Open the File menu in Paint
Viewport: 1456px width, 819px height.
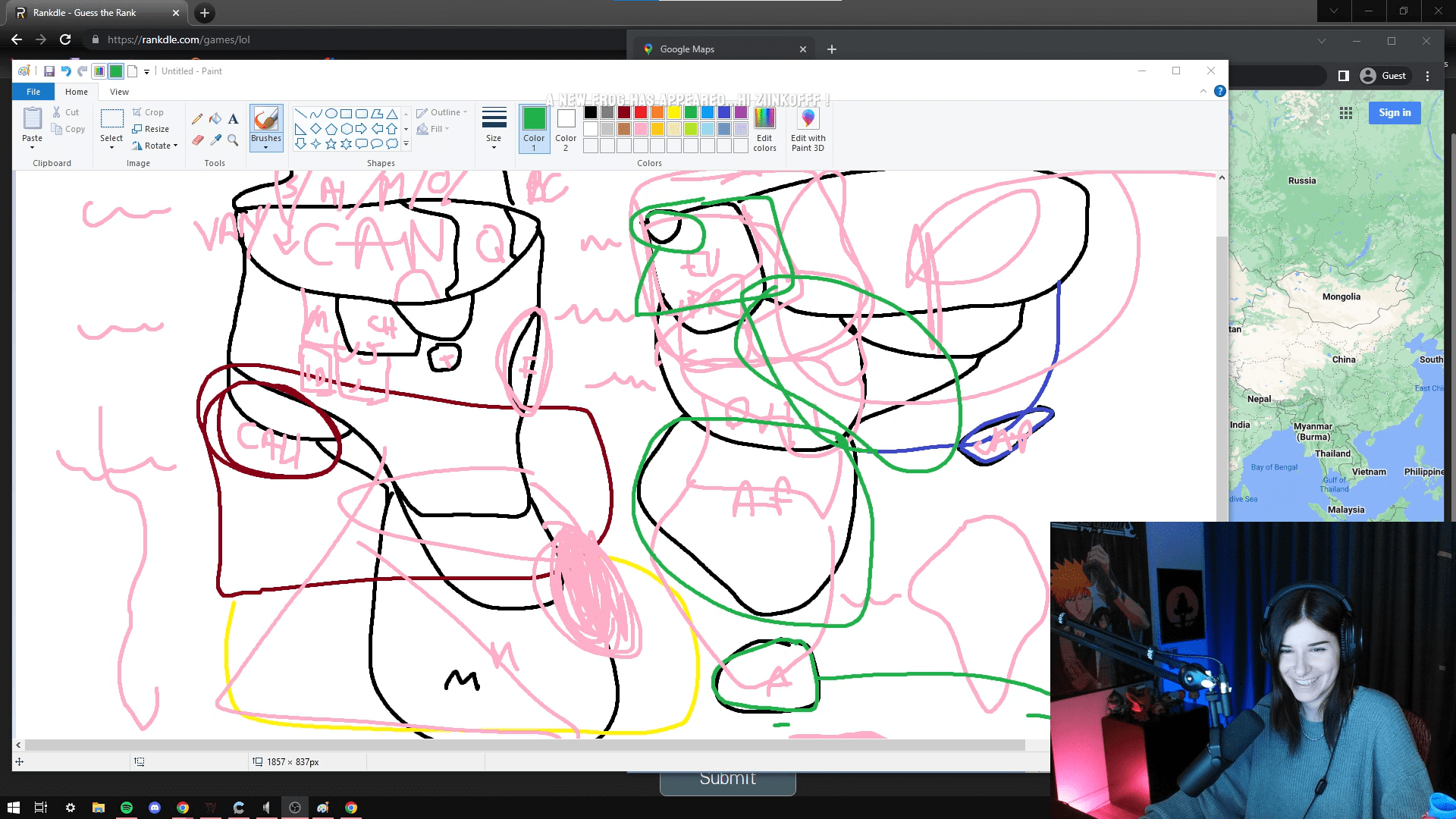point(33,92)
